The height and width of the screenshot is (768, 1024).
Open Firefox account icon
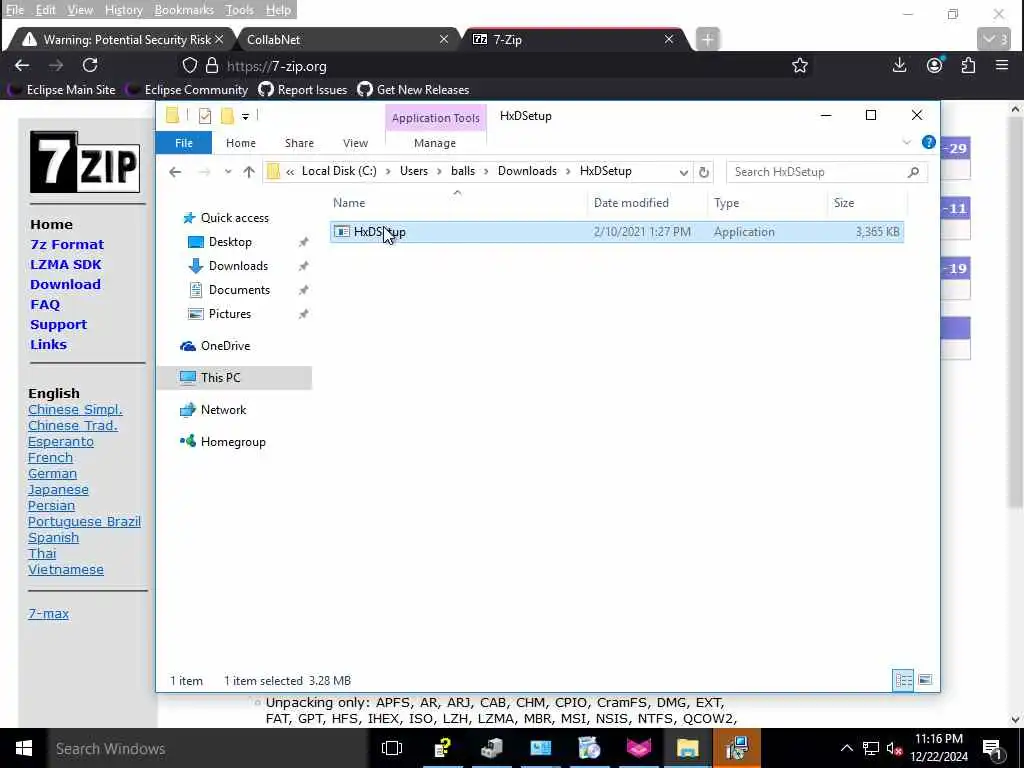(935, 65)
